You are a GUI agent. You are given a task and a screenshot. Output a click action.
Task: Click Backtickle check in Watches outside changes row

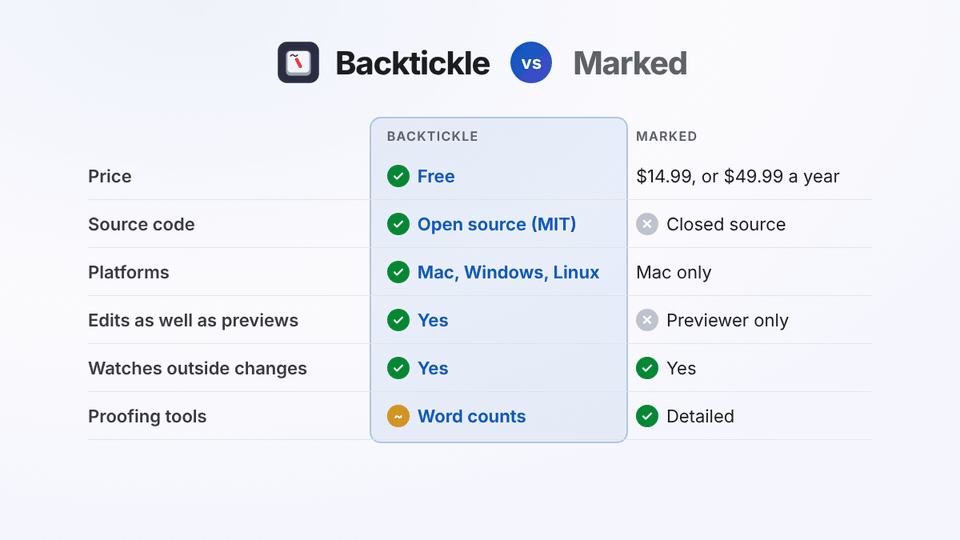click(398, 368)
